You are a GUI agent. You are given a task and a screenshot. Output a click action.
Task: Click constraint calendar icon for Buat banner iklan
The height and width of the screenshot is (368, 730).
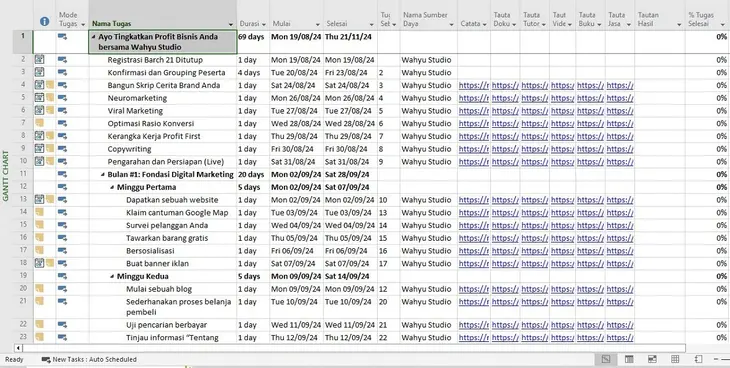(40, 263)
